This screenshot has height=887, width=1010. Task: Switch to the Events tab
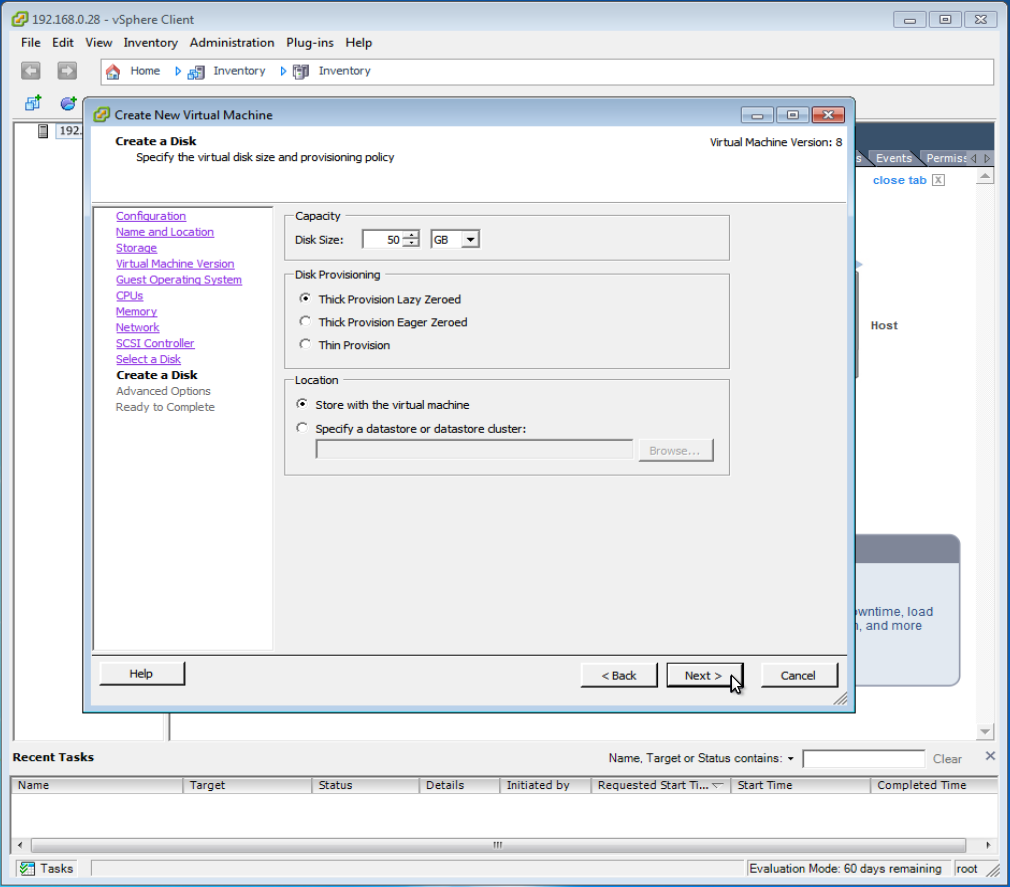coord(893,158)
